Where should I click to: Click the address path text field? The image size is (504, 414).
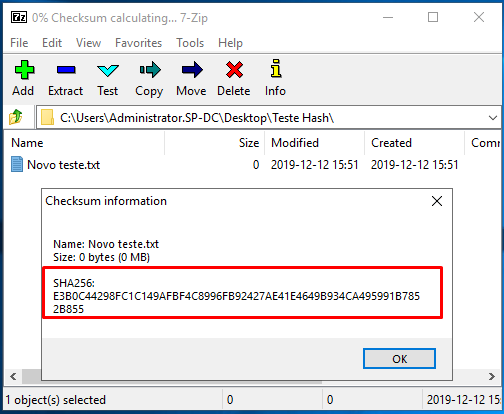(x=262, y=118)
